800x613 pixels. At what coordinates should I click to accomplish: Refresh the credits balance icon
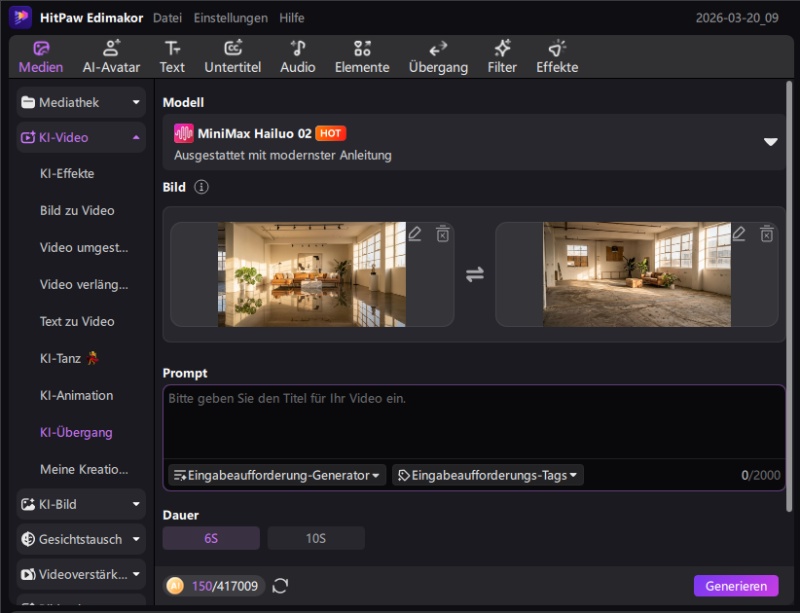(x=280, y=586)
